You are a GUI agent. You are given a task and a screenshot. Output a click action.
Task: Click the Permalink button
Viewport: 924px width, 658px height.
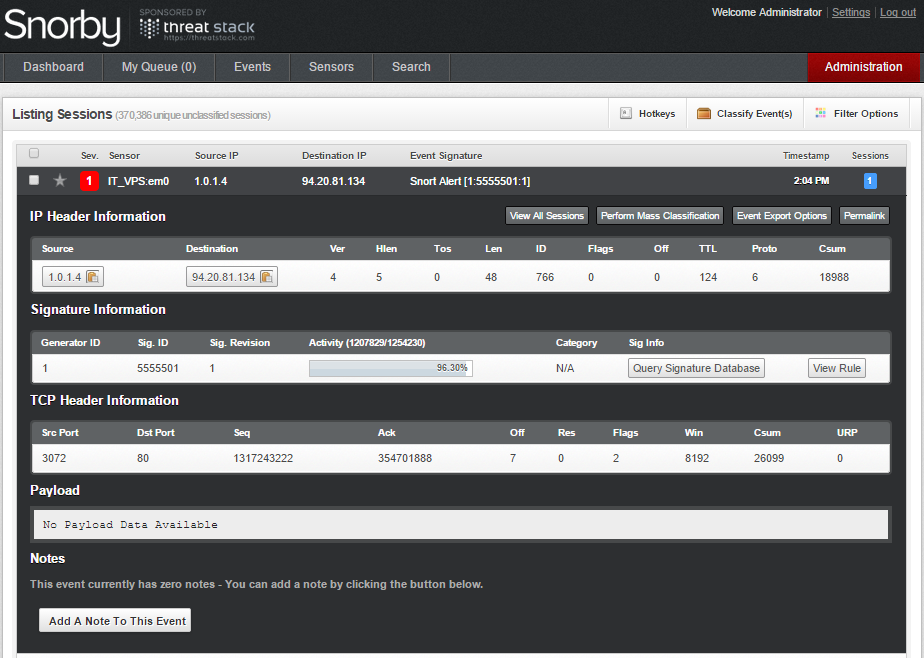(x=864, y=216)
